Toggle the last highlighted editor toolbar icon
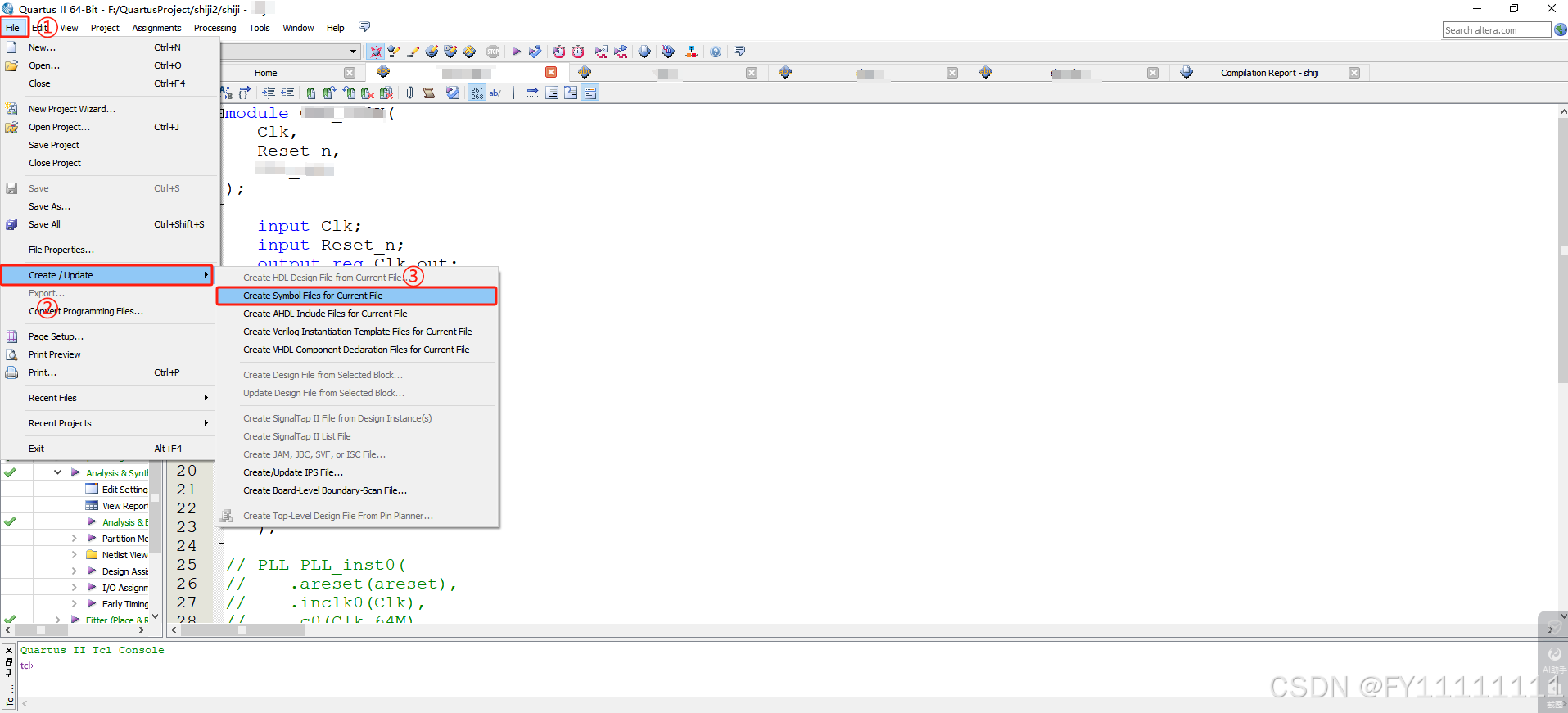1568x713 pixels. click(590, 93)
